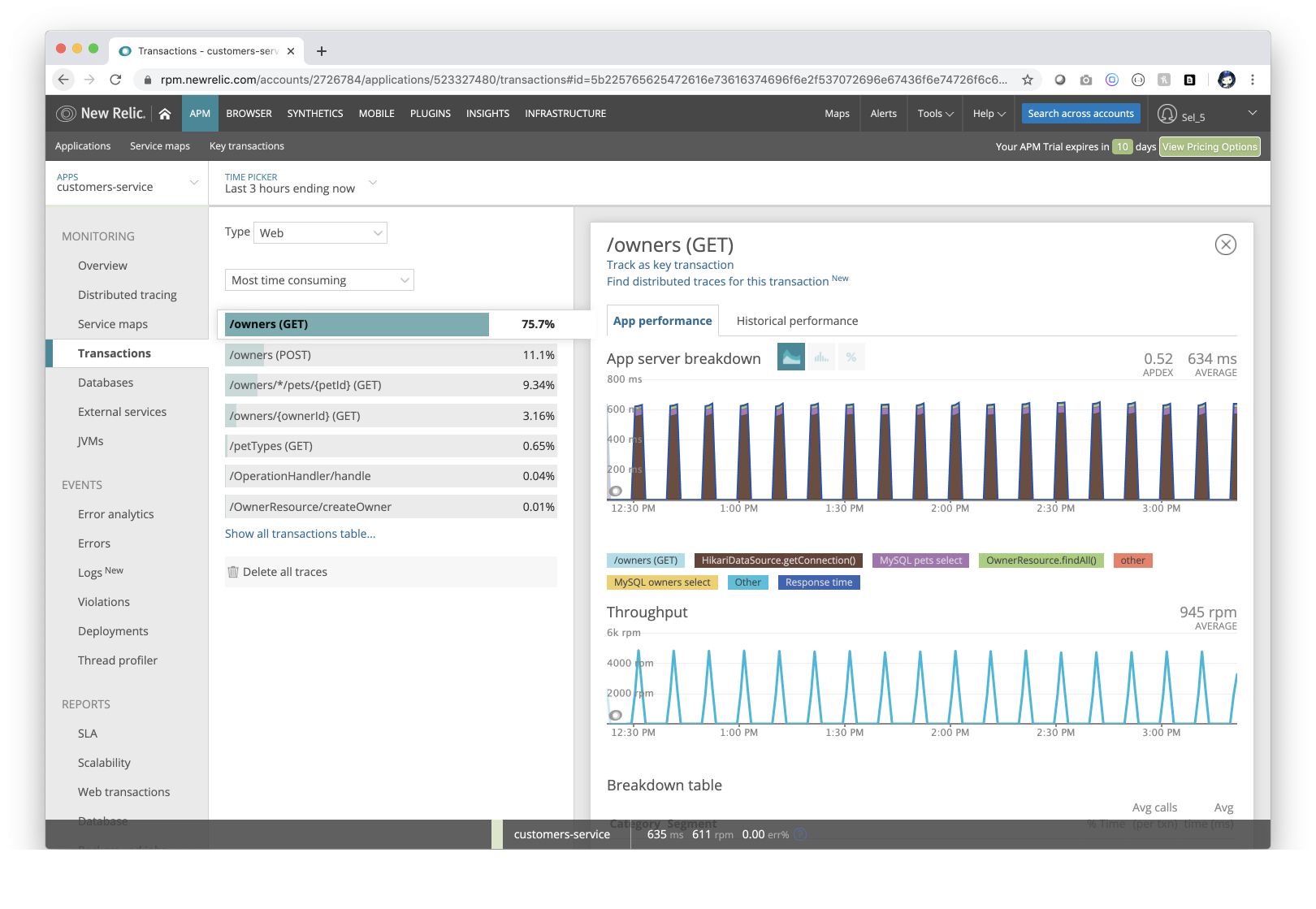Screen dimensions: 1316x909
Task: Toggle lowercase 'other' orange legend item
Action: pos(1132,561)
